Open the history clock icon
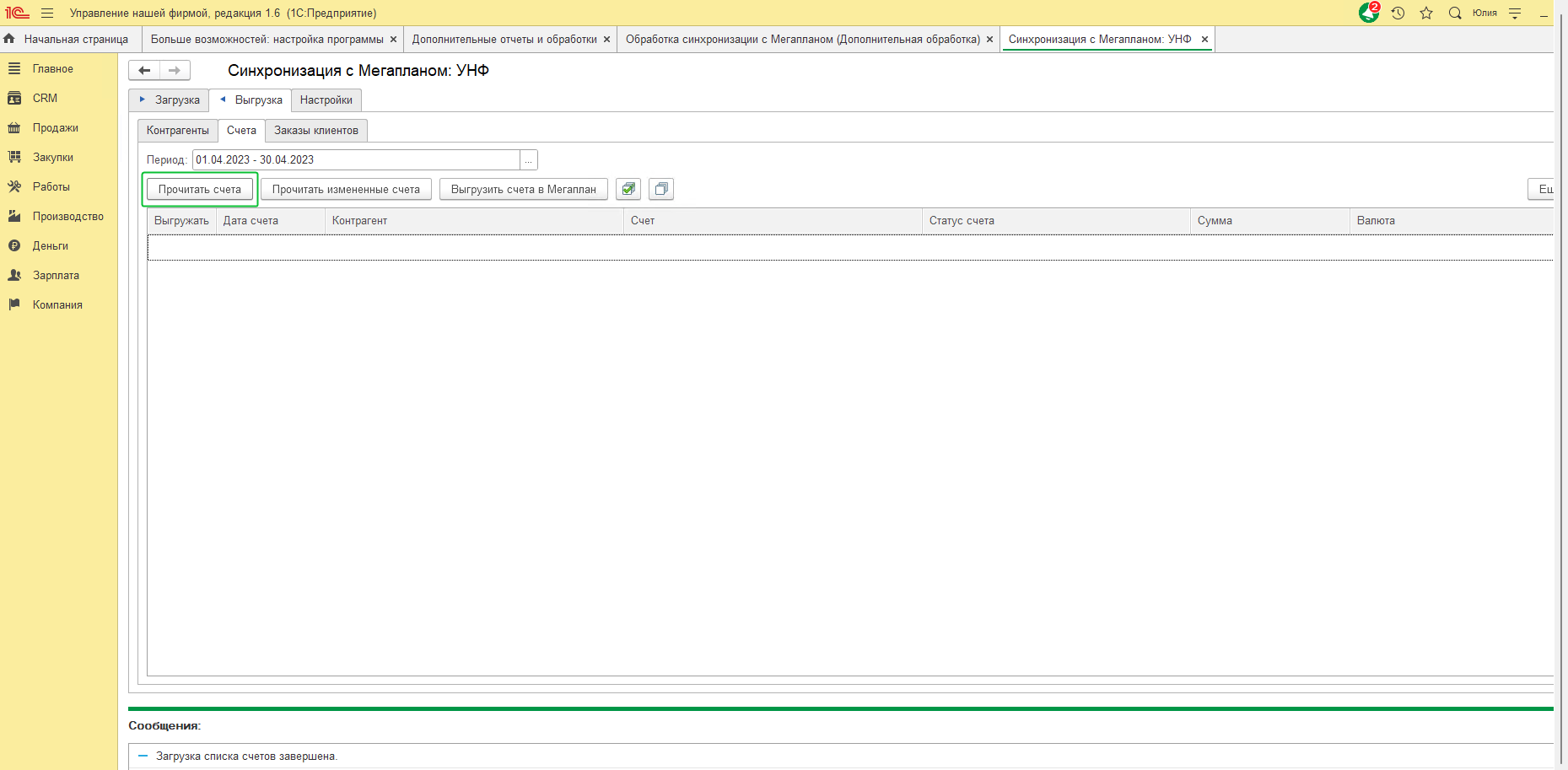This screenshot has width=1568, height=770. (x=1398, y=13)
